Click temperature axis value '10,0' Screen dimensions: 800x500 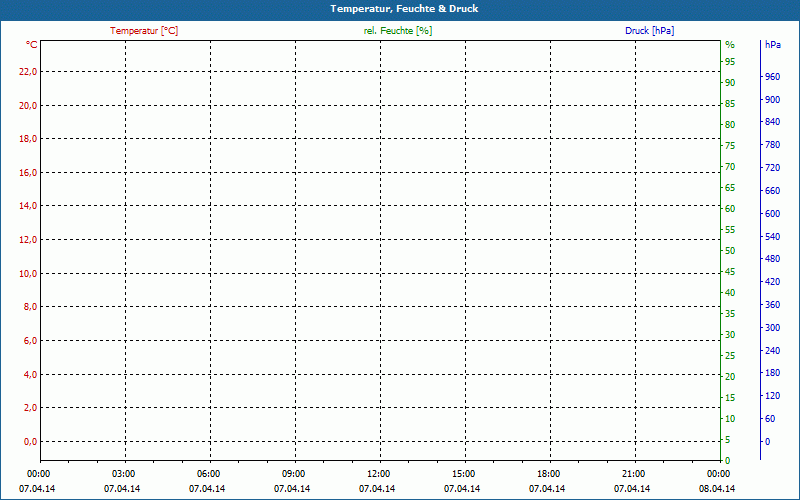(x=28, y=273)
